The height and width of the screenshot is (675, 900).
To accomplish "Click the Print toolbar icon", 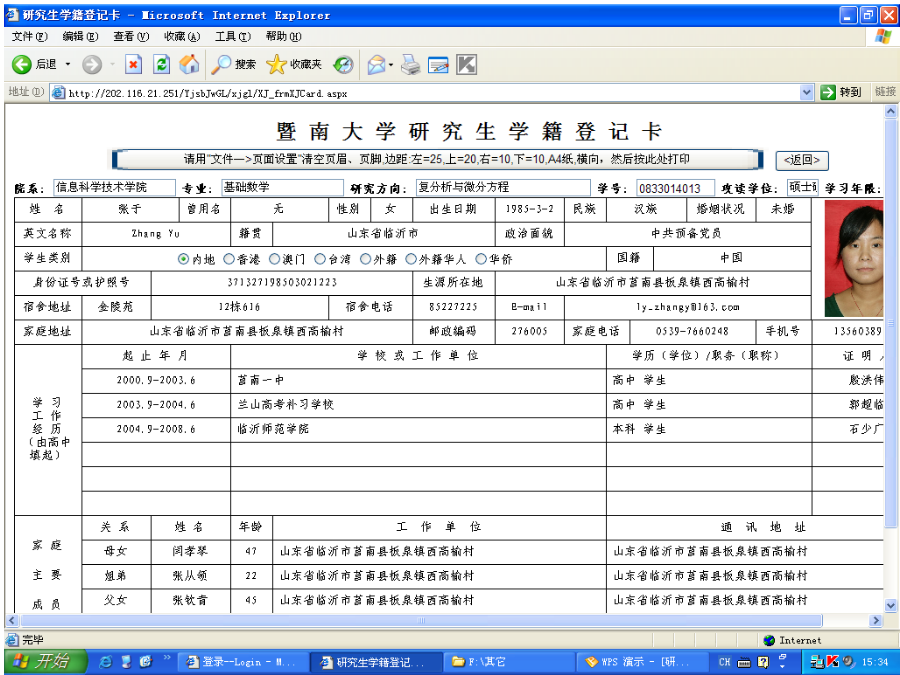I will [x=410, y=64].
